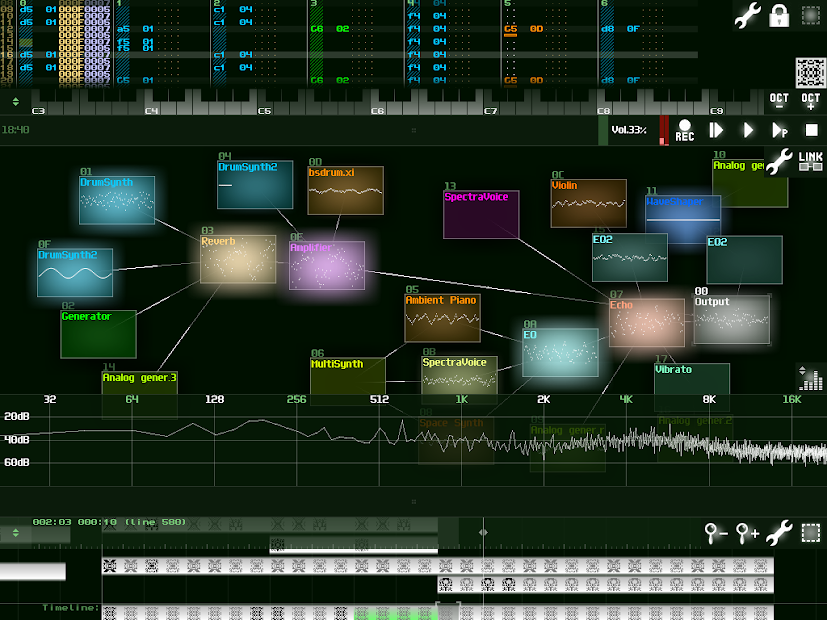This screenshot has height=620, width=827.
Task: Open the module view wrench menu
Action: 779,161
